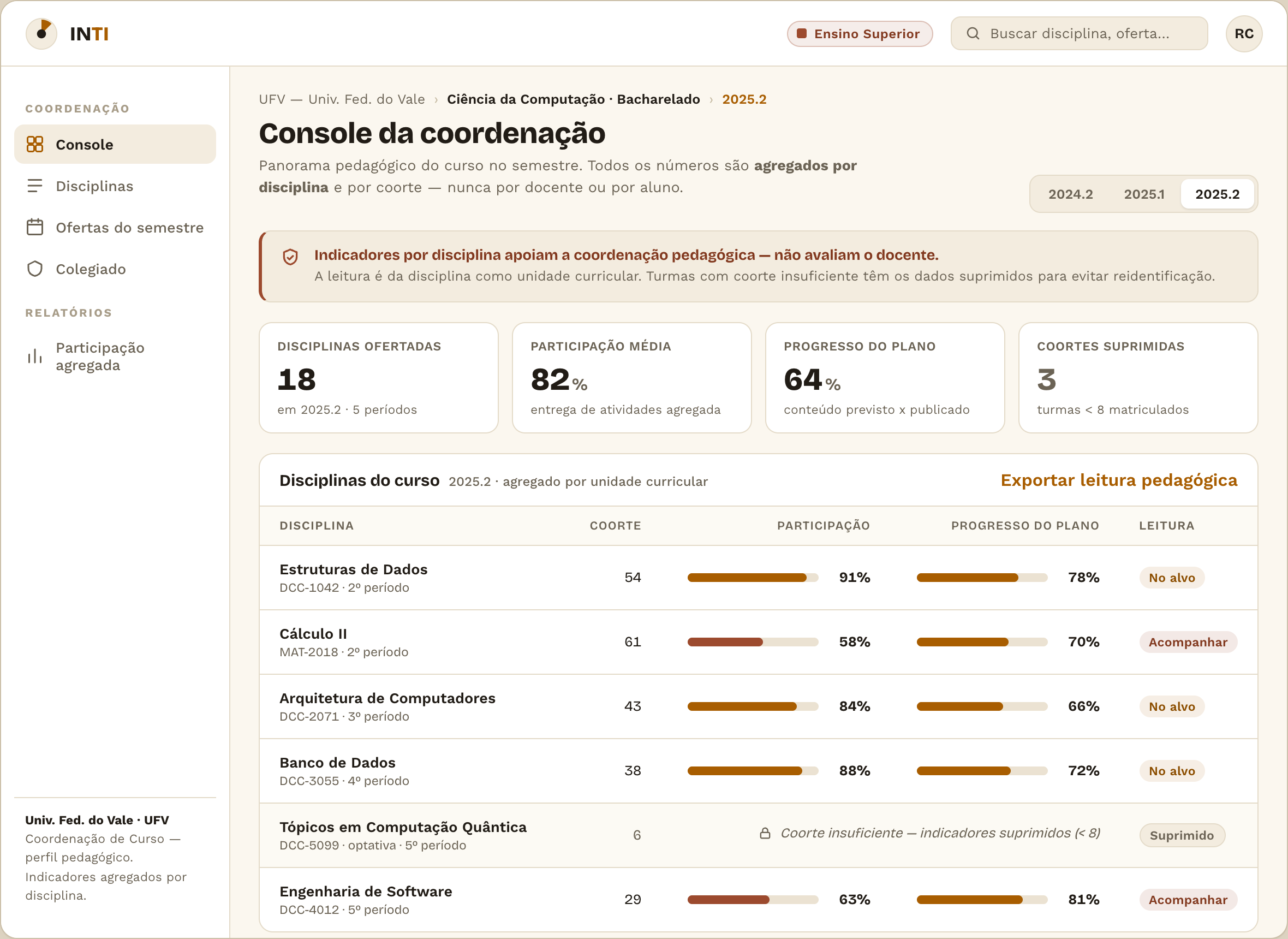This screenshot has height=939, width=1288.
Task: Open Ofertas do semestre in sidebar
Action: pyautogui.click(x=115, y=227)
